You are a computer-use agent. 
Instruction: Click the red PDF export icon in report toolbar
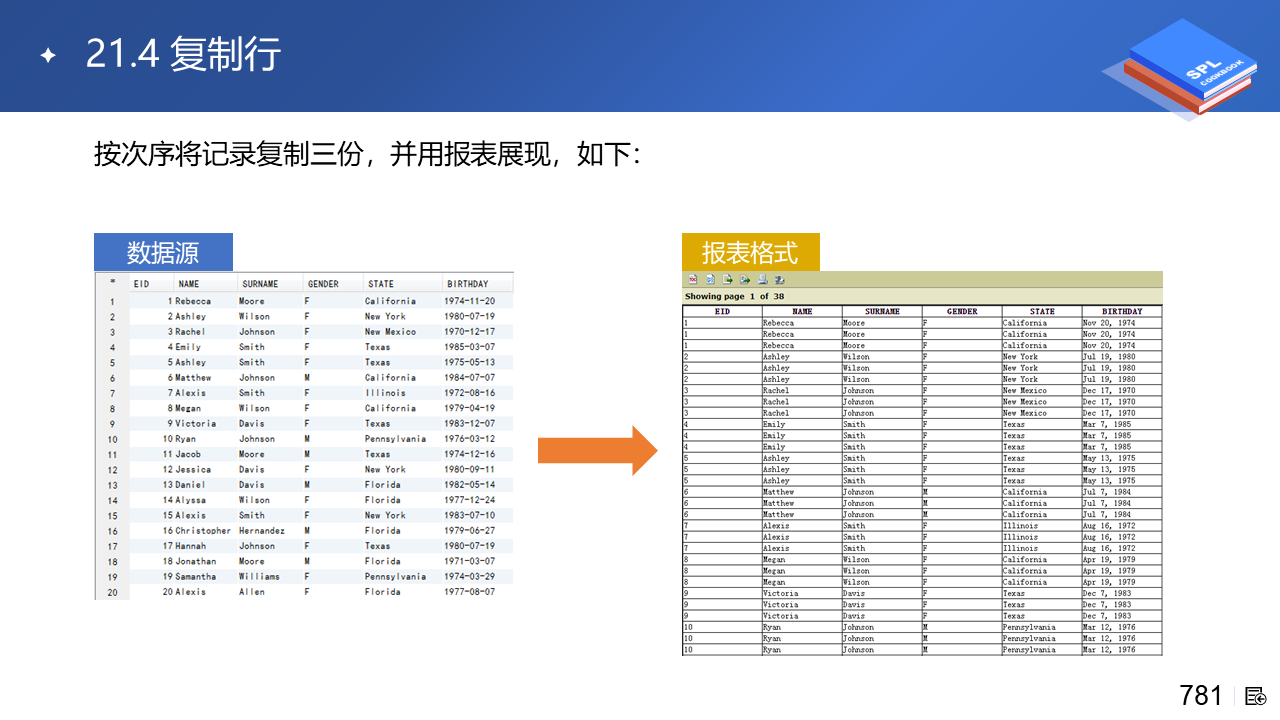click(x=692, y=280)
